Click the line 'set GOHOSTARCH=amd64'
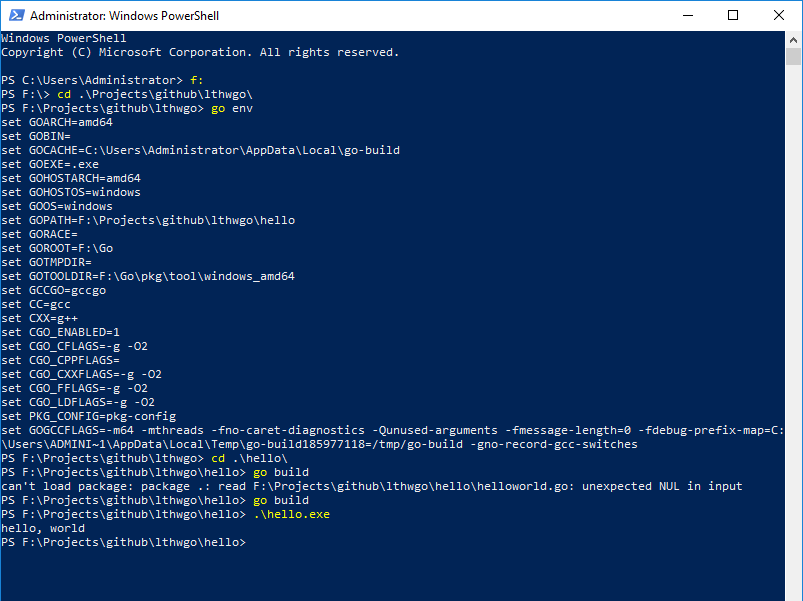The width and height of the screenshot is (803, 601). tap(71, 178)
